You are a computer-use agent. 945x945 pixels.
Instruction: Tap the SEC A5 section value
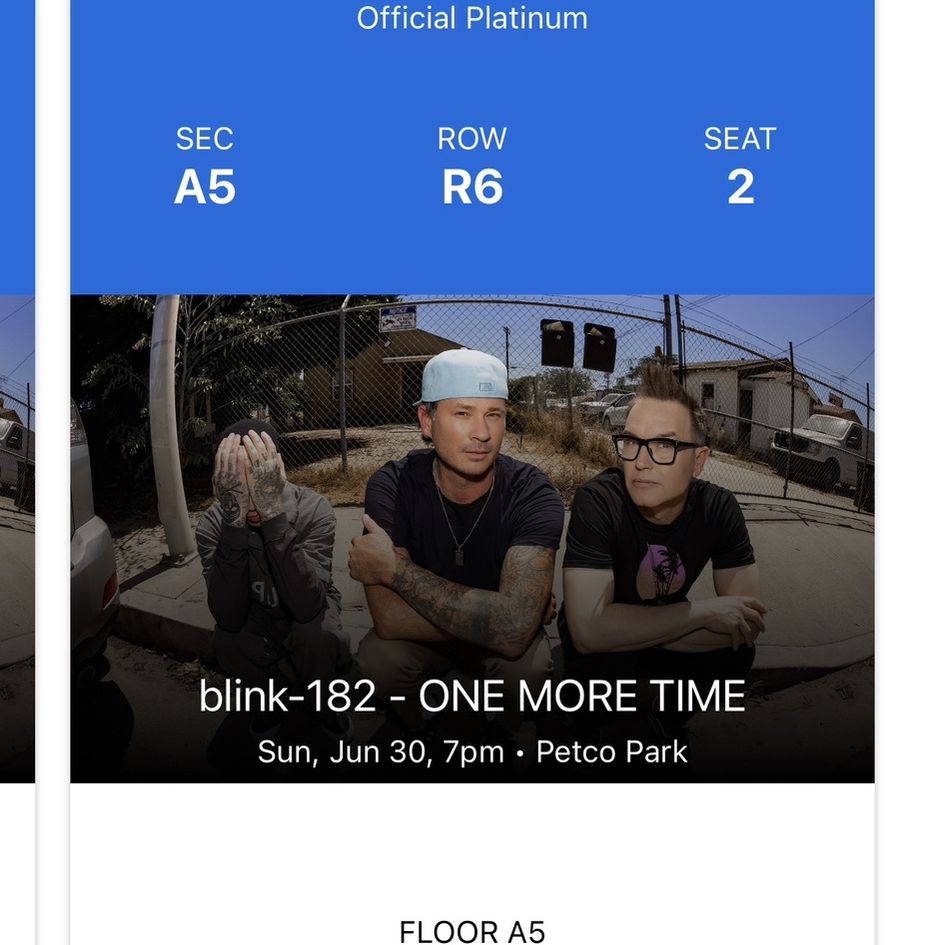coord(205,187)
